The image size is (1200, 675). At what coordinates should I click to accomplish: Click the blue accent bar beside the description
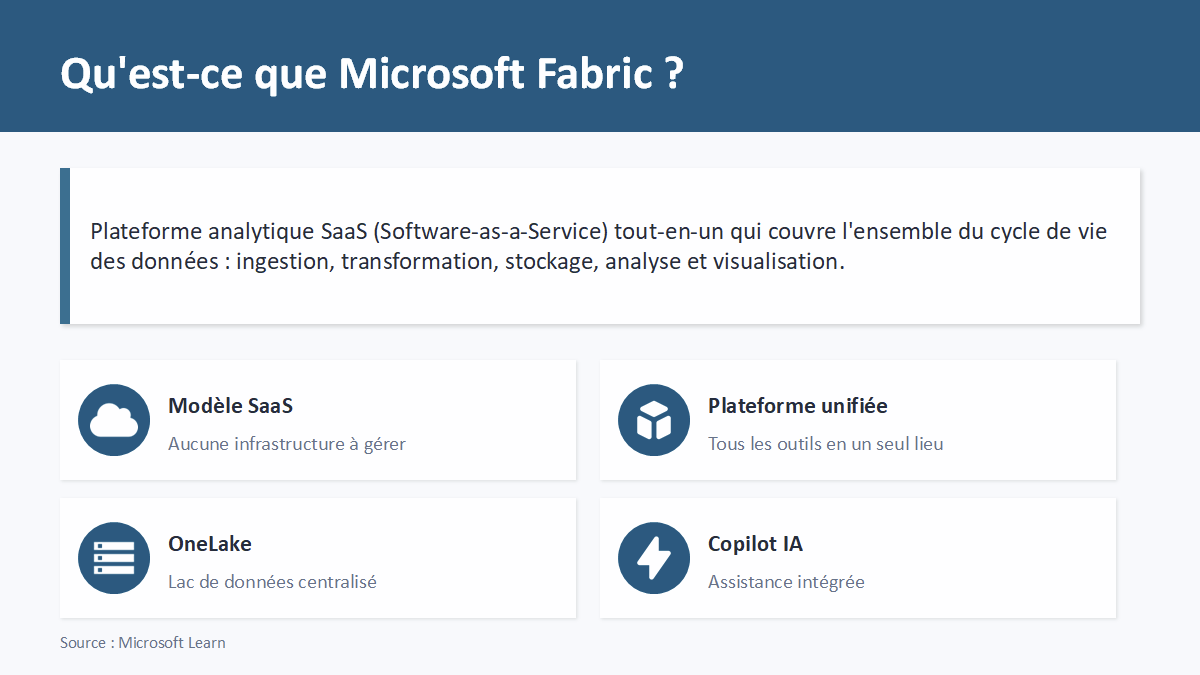pos(65,246)
